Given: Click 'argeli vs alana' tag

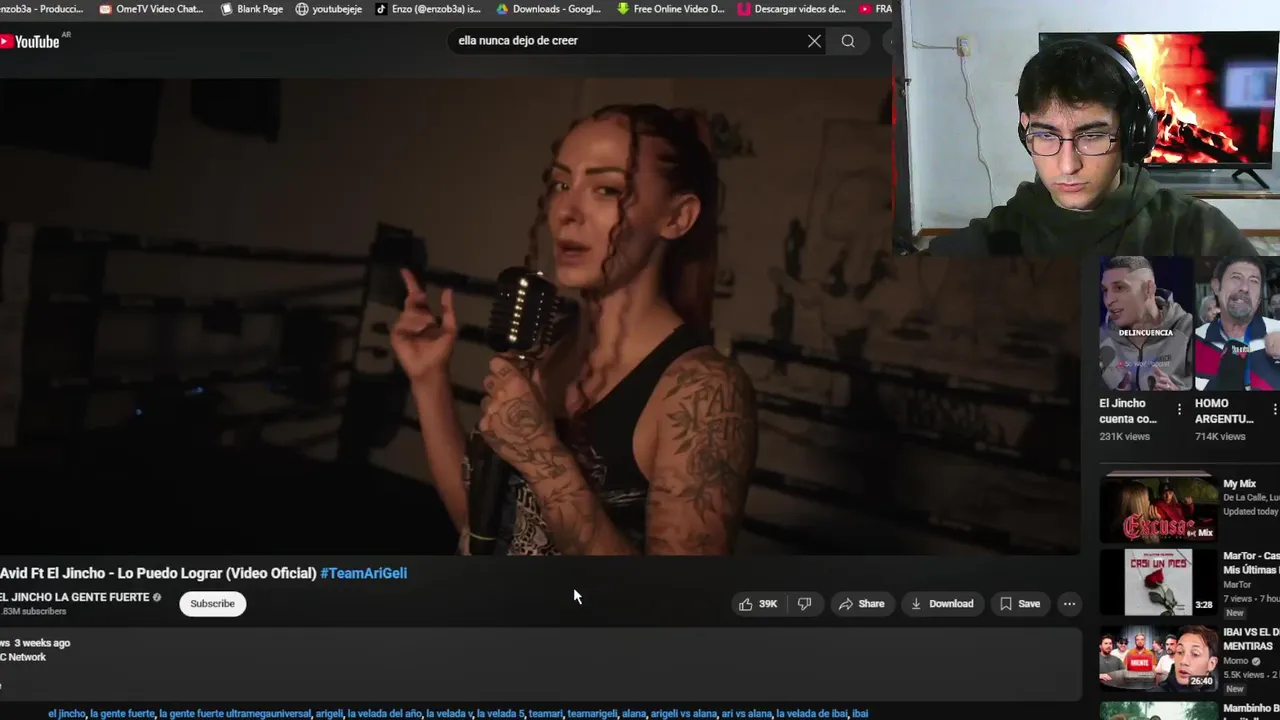Looking at the screenshot, I should [x=684, y=714].
